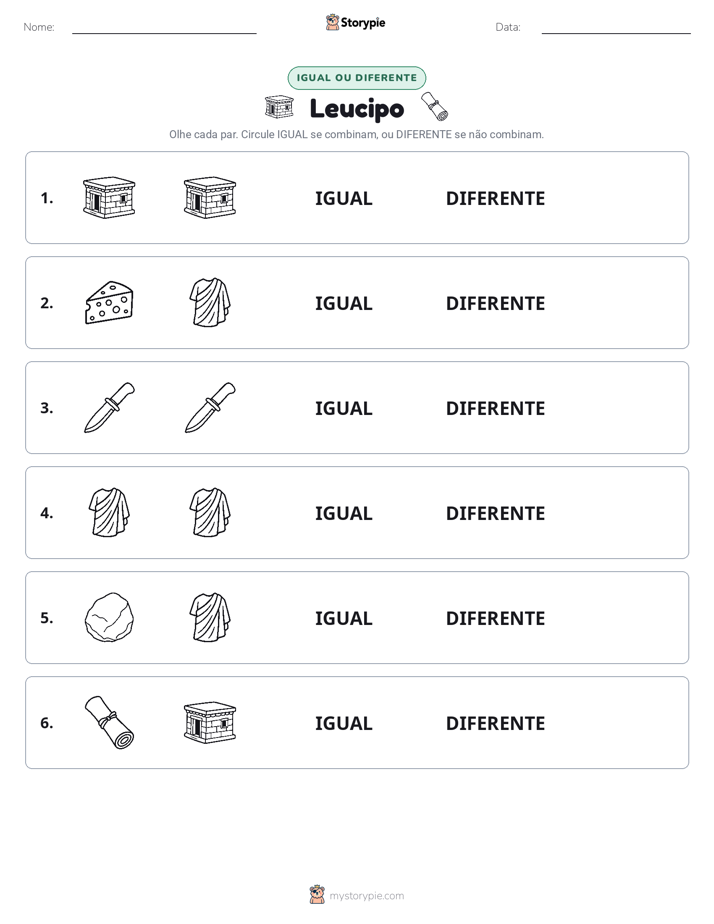The image size is (714, 924).
Task: Click the scroll icon beside the Leucipo title
Action: pos(435,106)
